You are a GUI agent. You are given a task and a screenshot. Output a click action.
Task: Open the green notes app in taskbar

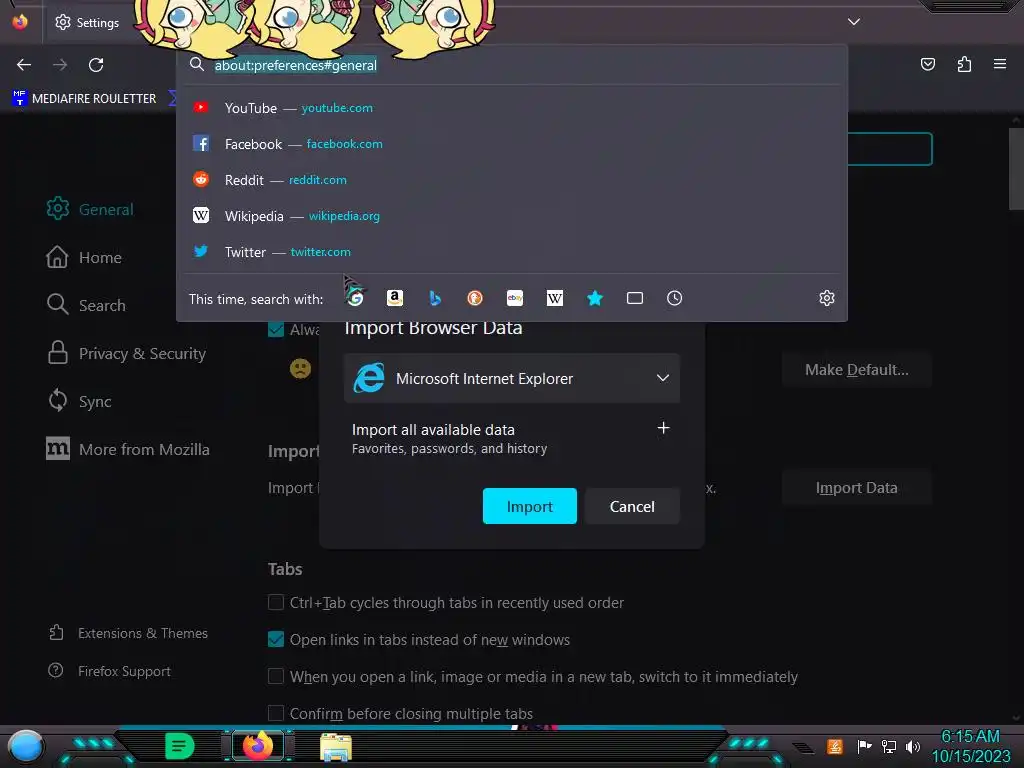tap(180, 746)
